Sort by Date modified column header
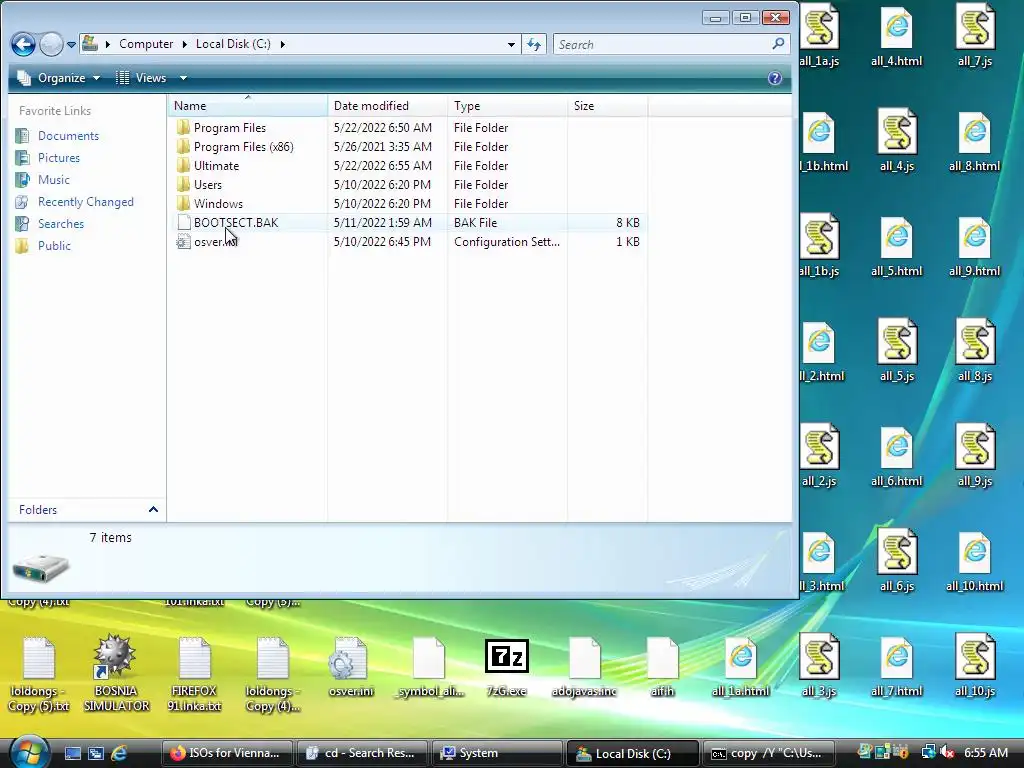Viewport: 1024px width, 768px height. pyautogui.click(x=388, y=106)
